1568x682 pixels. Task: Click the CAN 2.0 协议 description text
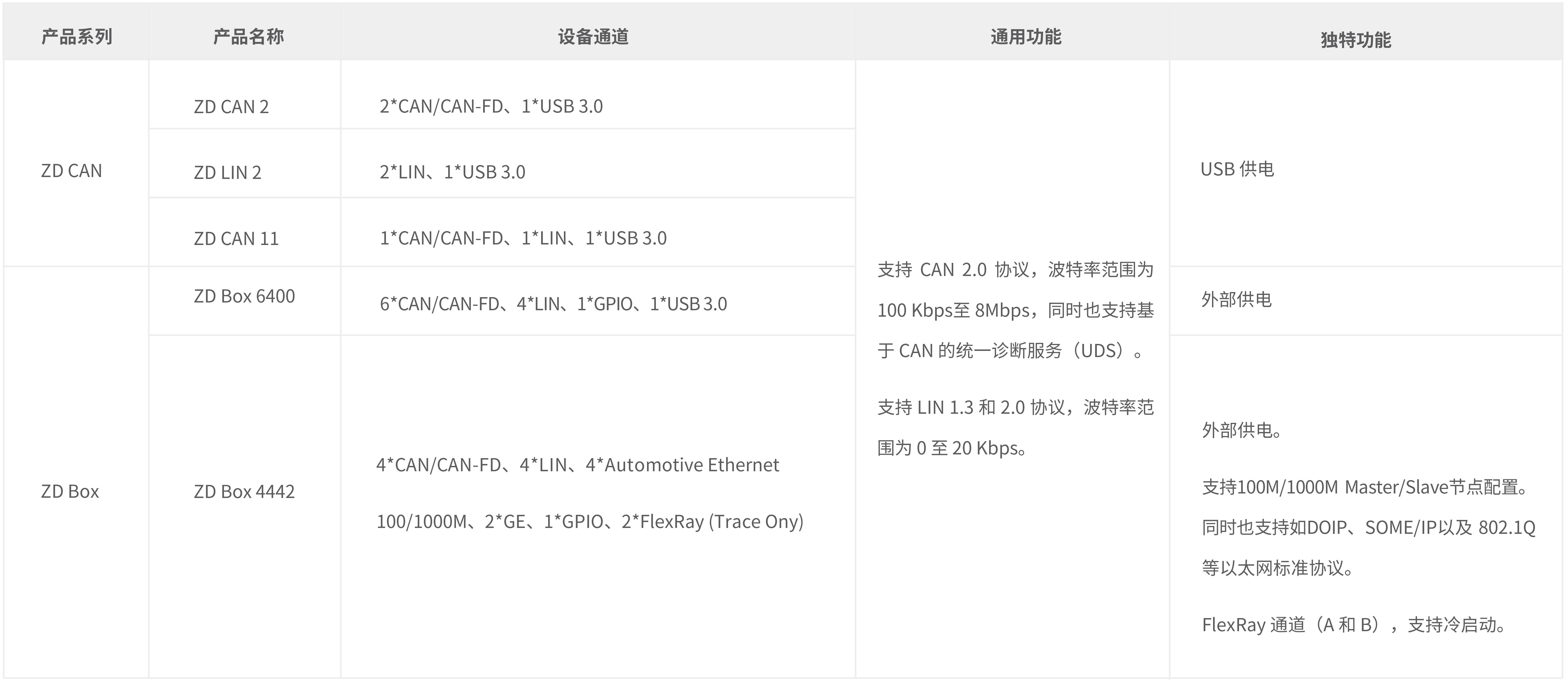pos(1015,270)
